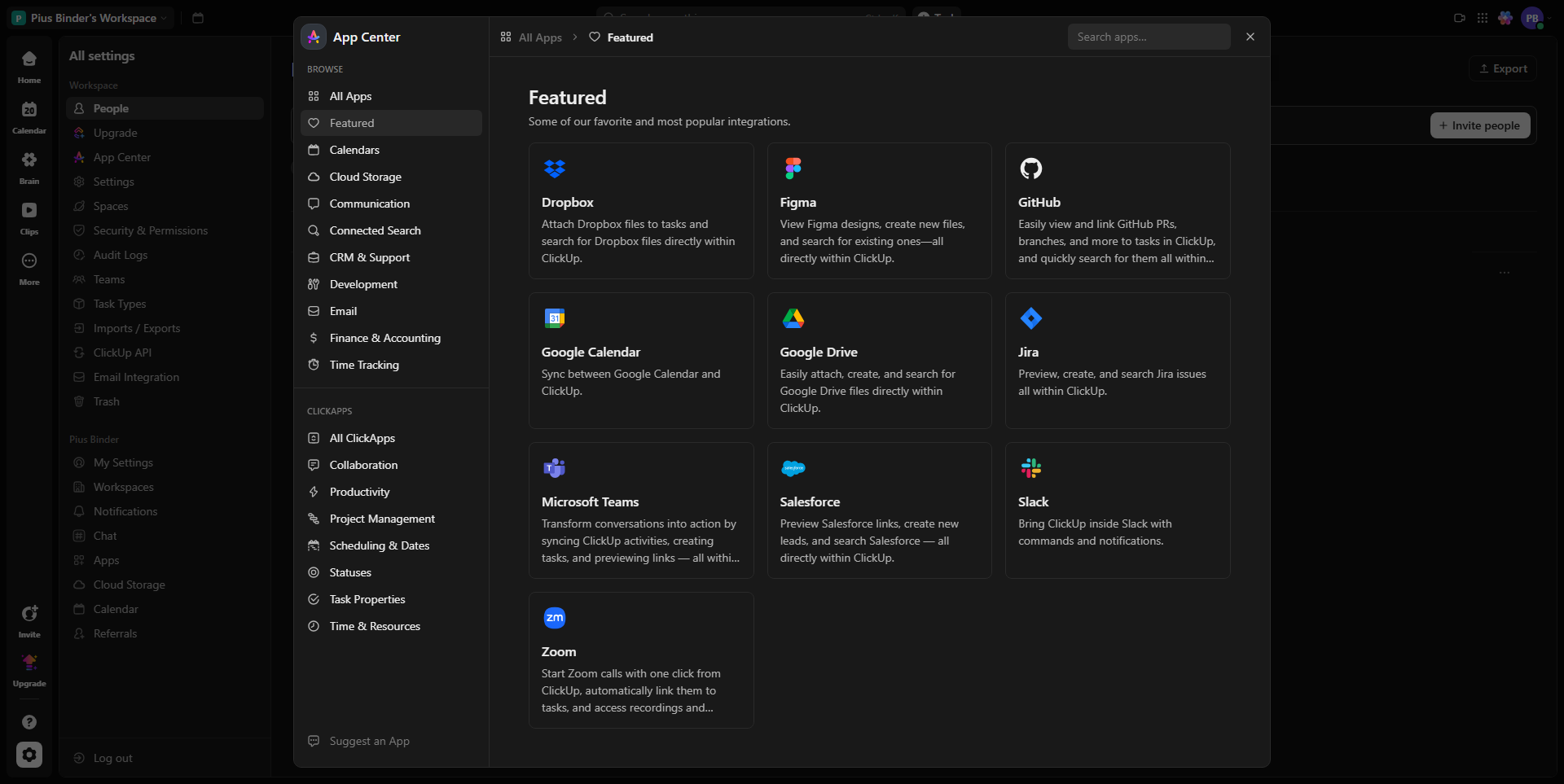
Task: Click the calendar icon next to workspace name
Action: pyautogui.click(x=198, y=18)
